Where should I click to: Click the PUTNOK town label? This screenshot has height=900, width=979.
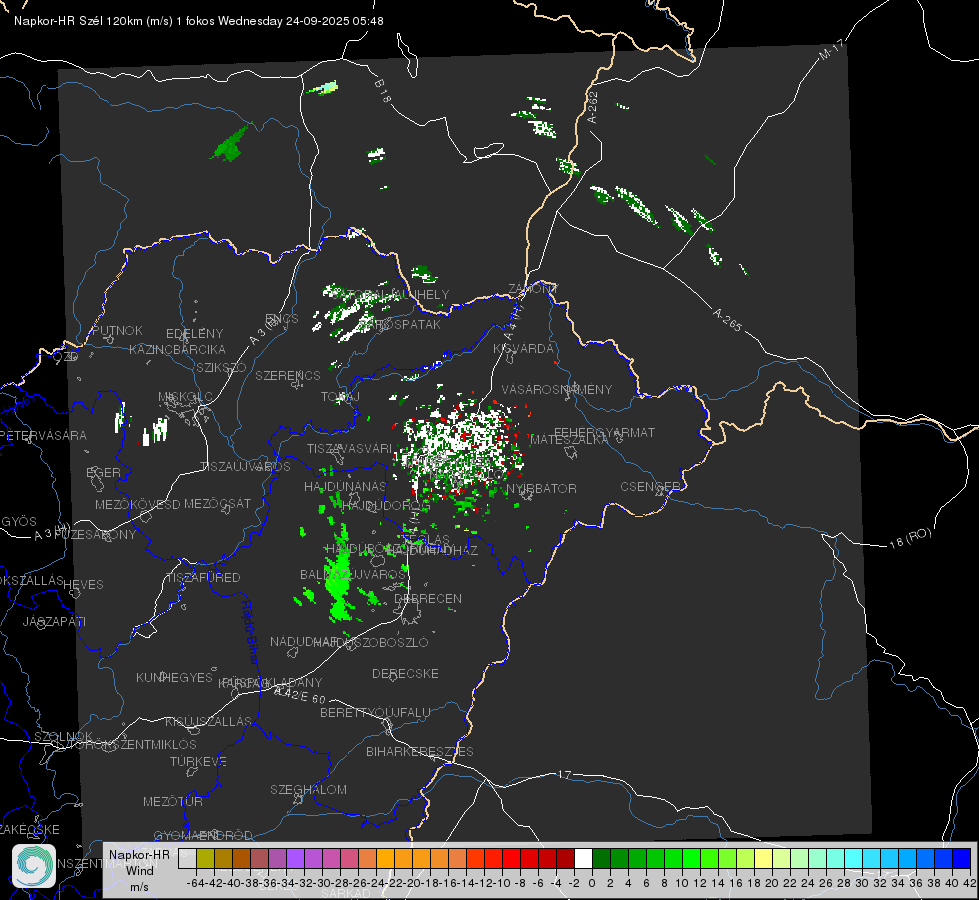(117, 330)
